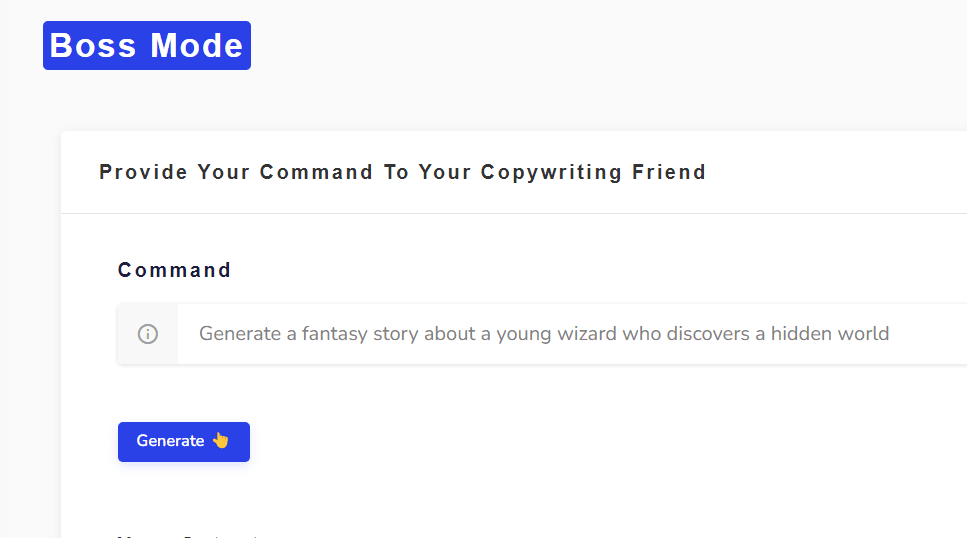967x538 pixels.
Task: Click the word 'Mode' in the page title
Action: click(x=197, y=46)
